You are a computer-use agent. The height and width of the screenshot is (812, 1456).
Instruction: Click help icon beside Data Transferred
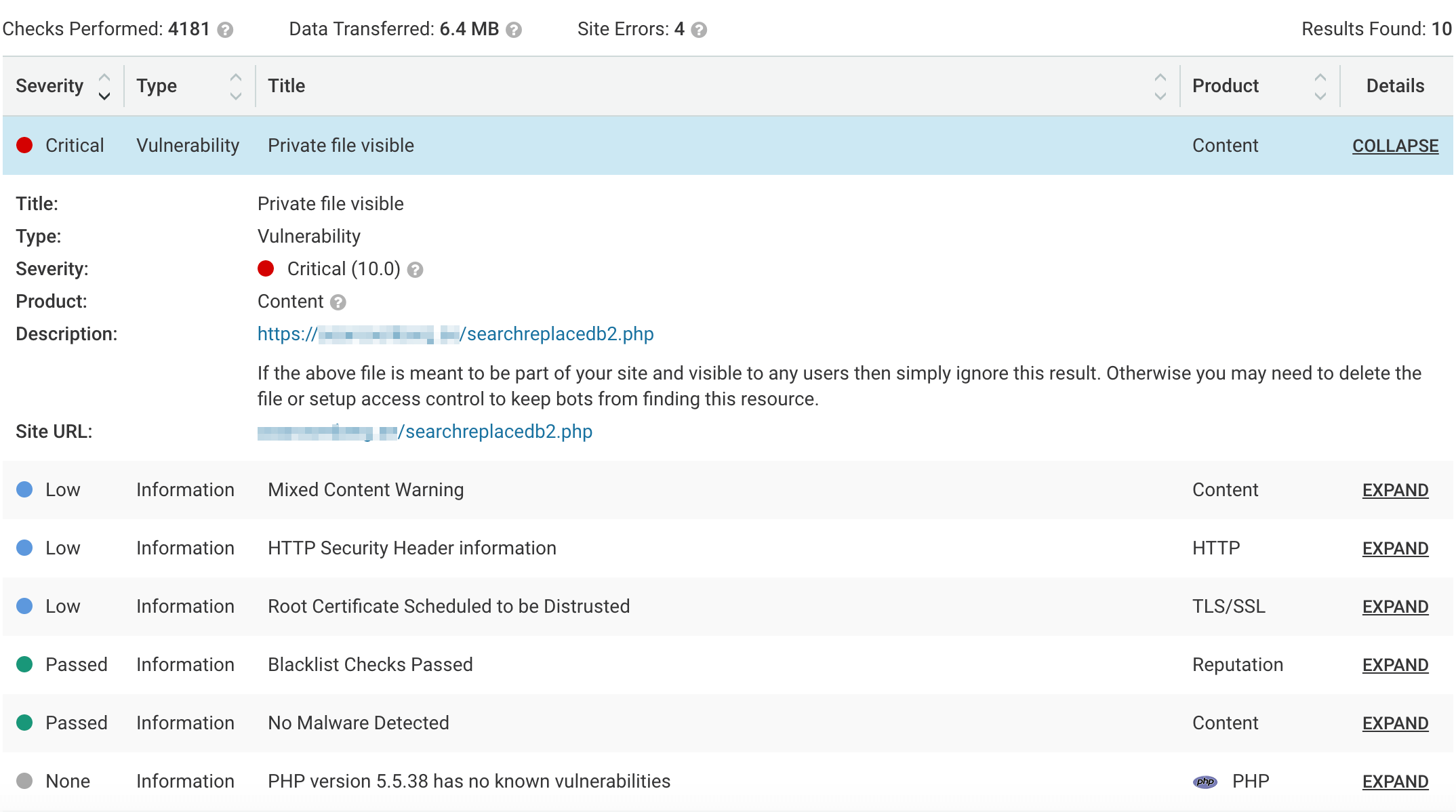tap(514, 30)
